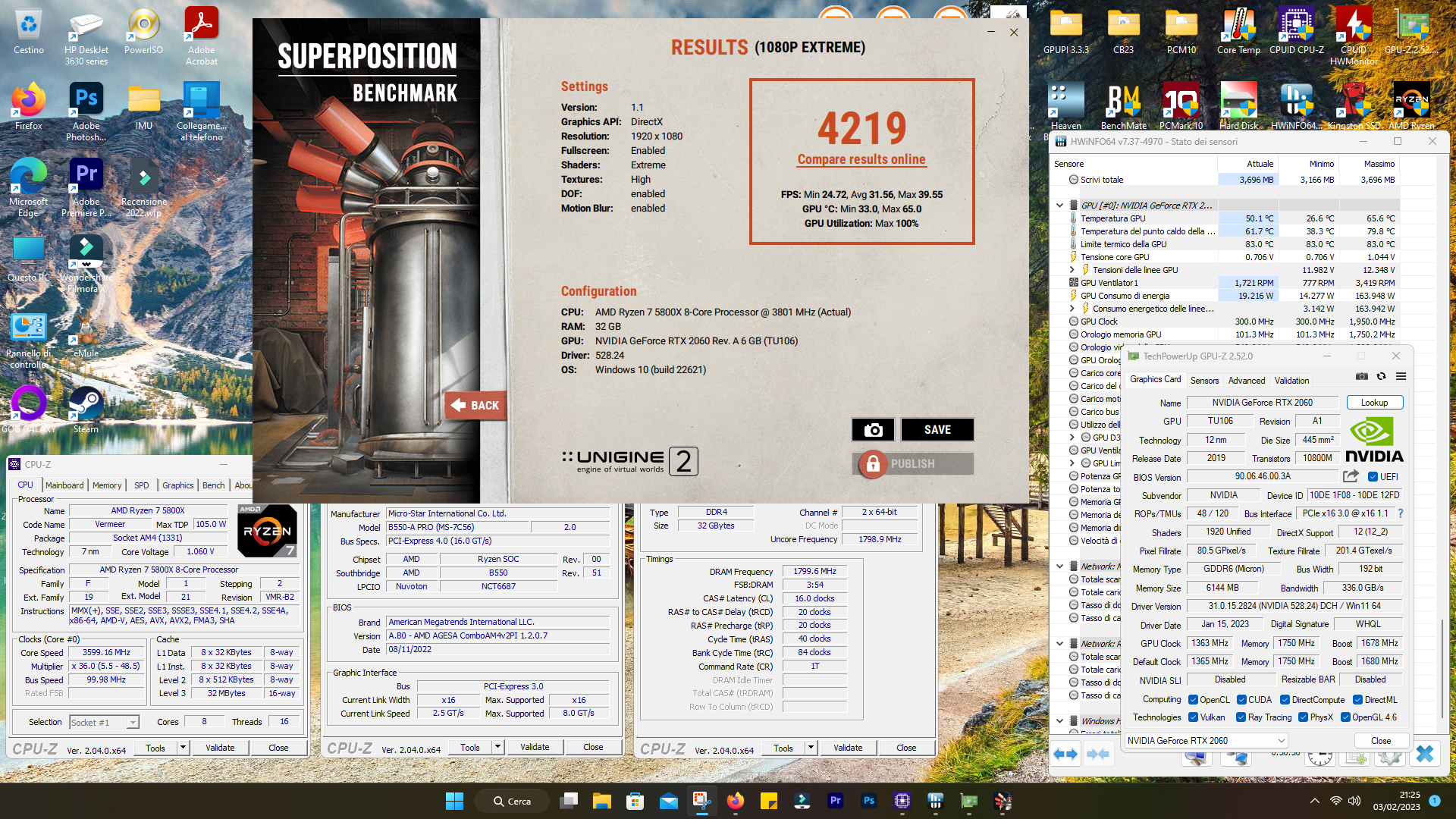1456x819 pixels.
Task: Open Snipping Tool in the taskbar
Action: [x=701, y=801]
